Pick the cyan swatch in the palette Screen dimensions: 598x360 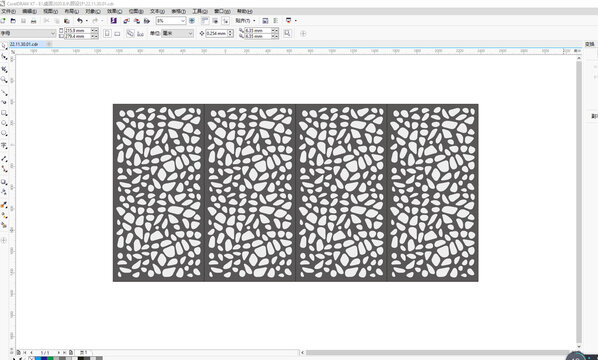coord(38,358)
